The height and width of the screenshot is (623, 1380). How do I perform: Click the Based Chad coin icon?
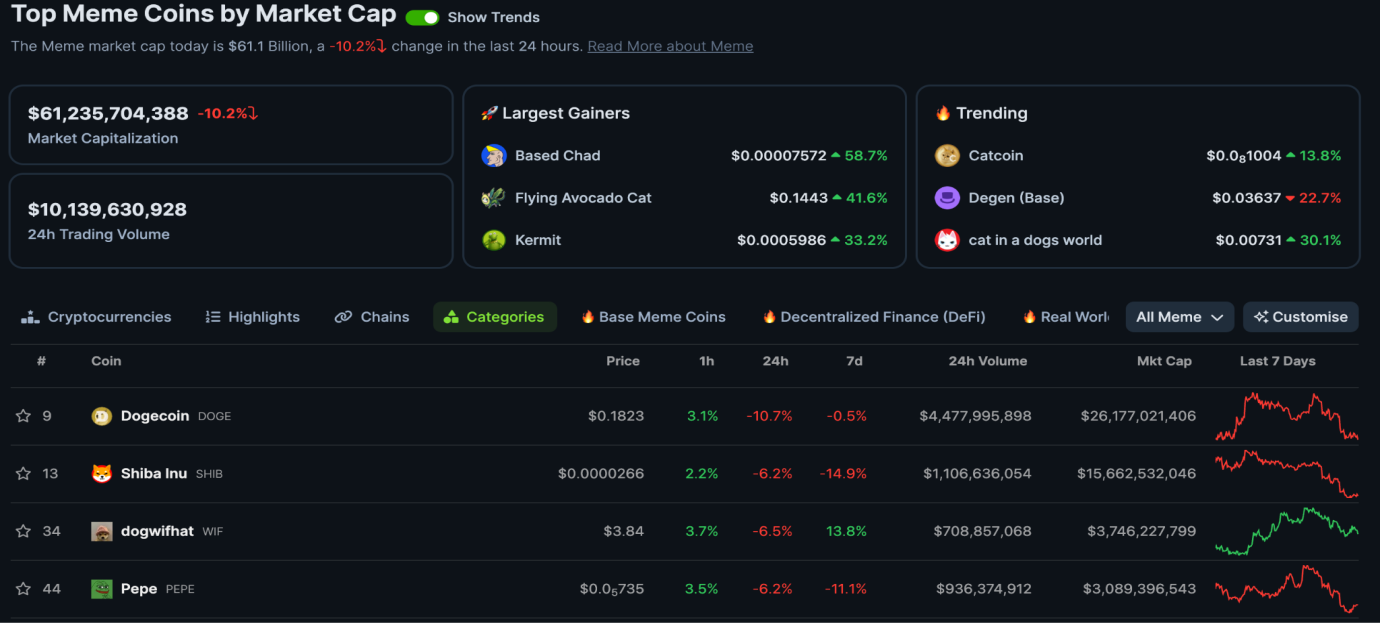(x=494, y=156)
